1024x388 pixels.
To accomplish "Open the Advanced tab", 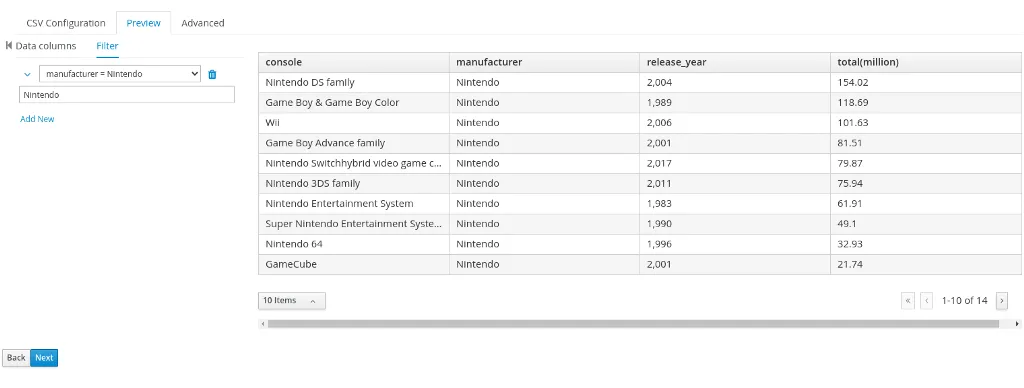I will (x=202, y=23).
